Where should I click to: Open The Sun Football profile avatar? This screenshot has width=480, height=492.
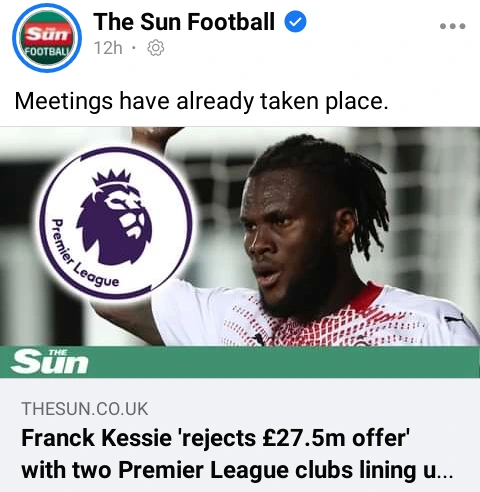coord(47,38)
